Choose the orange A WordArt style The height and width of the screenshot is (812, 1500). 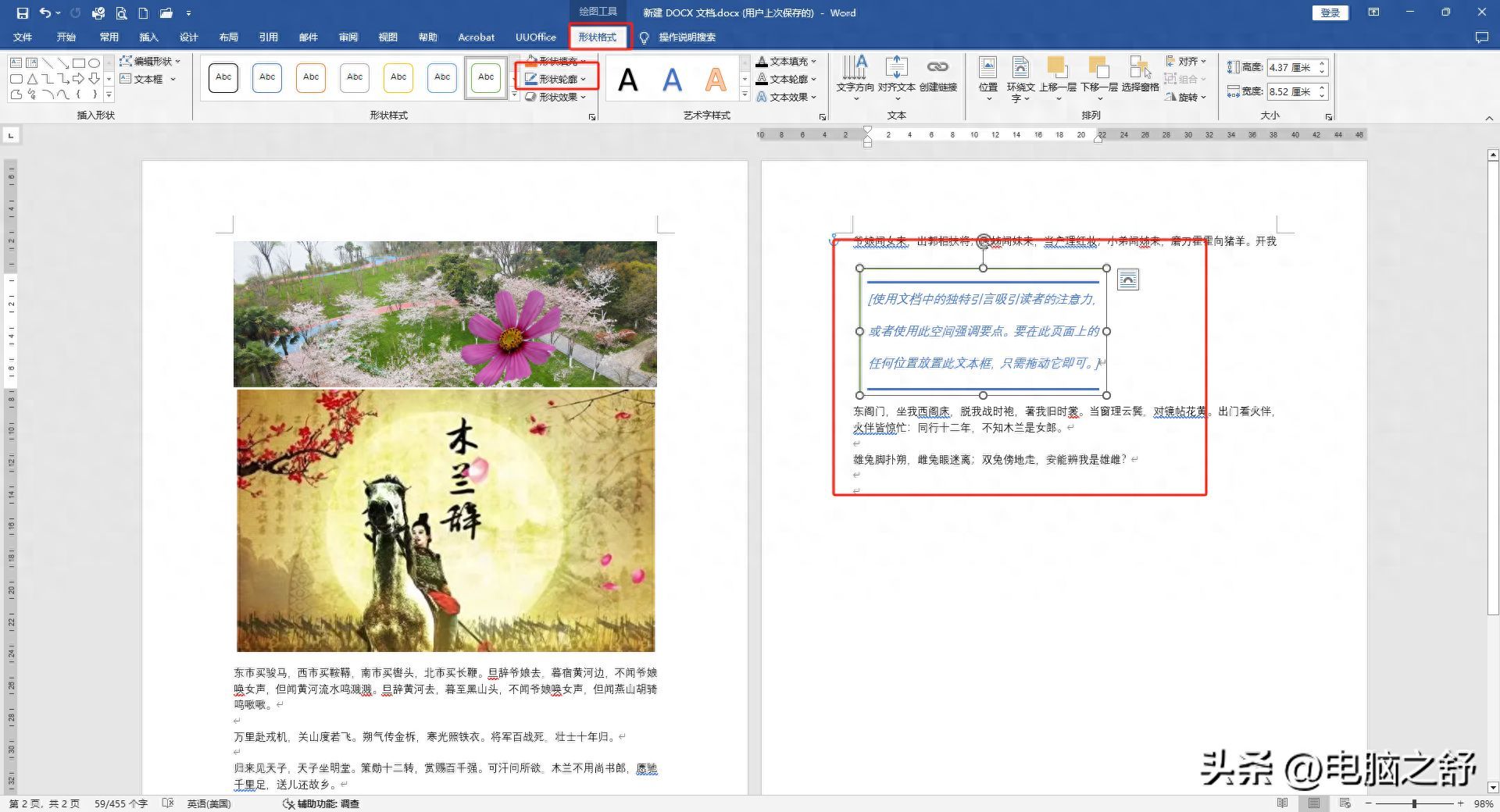716,80
